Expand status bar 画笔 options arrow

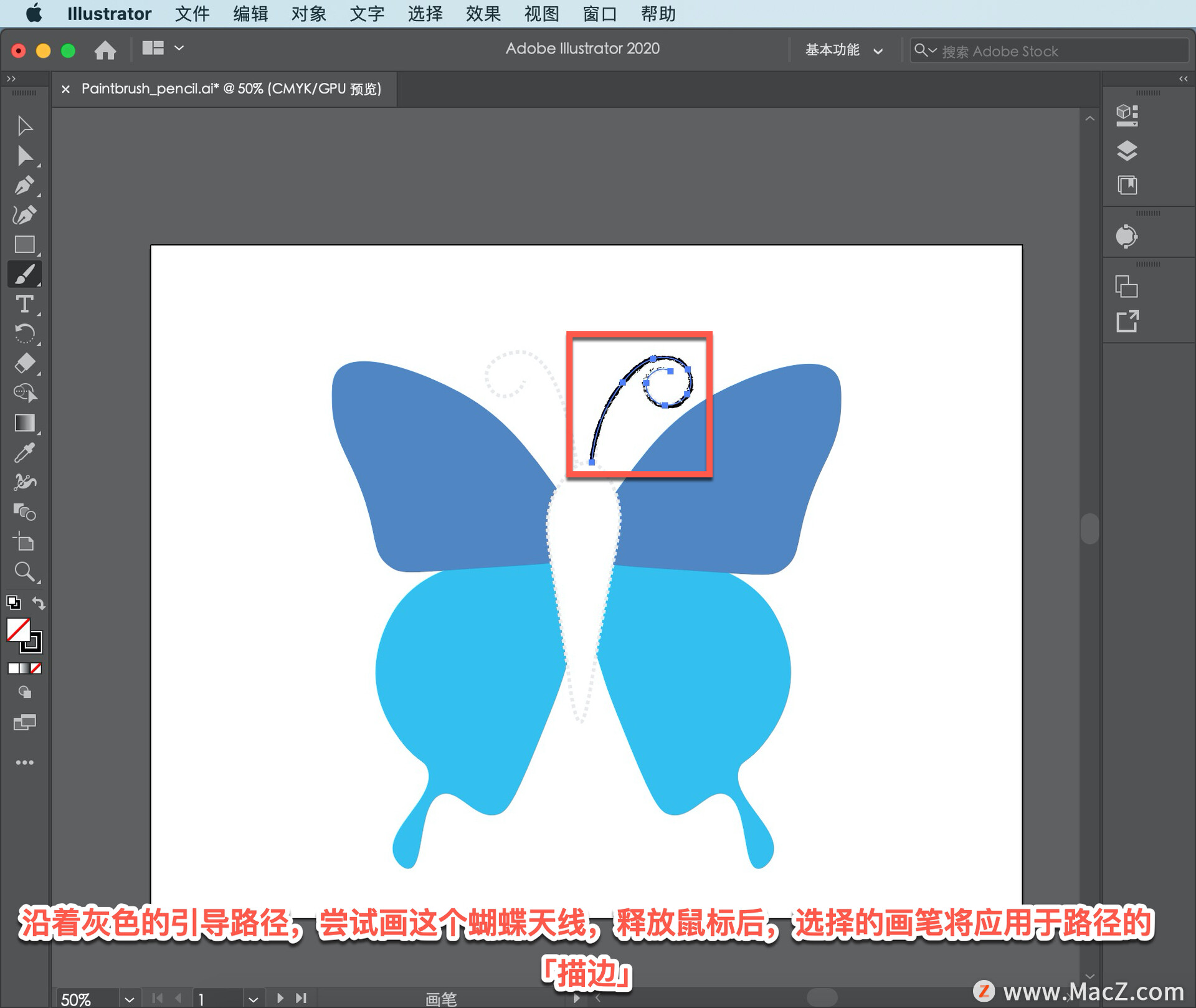pos(576,998)
